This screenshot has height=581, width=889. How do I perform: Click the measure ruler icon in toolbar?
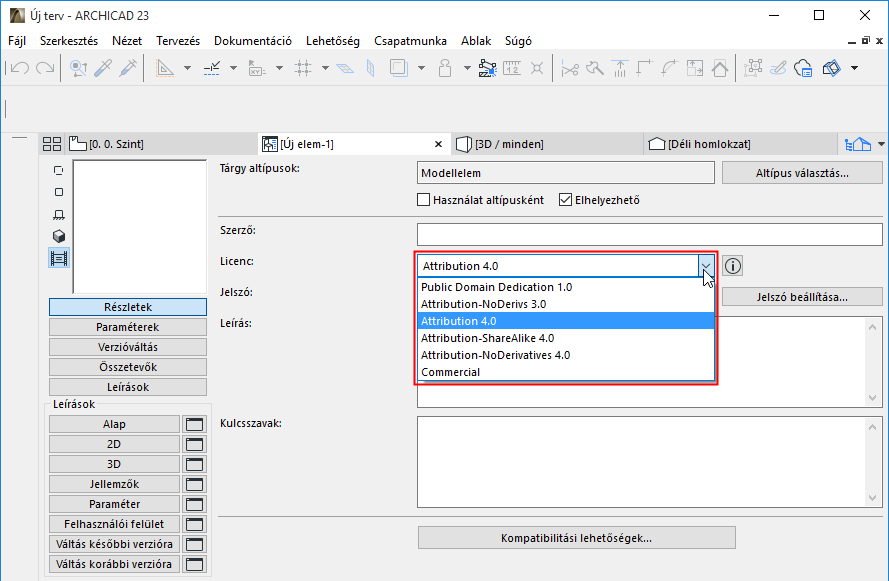coord(512,68)
